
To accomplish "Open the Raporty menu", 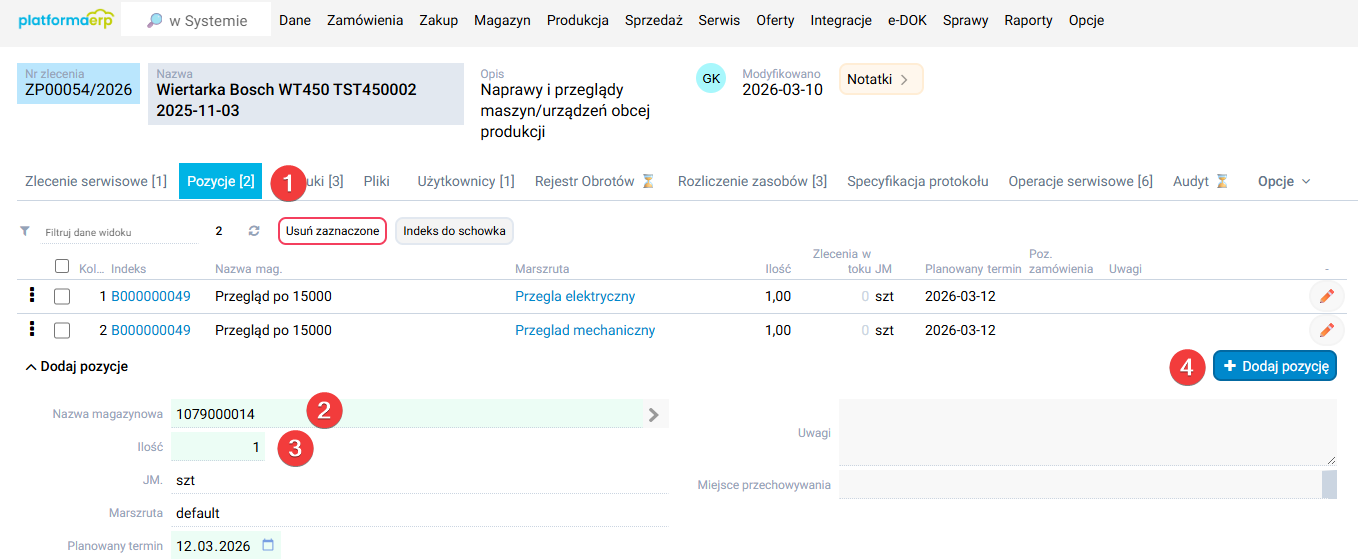I will pyautogui.click(x=1028, y=20).
